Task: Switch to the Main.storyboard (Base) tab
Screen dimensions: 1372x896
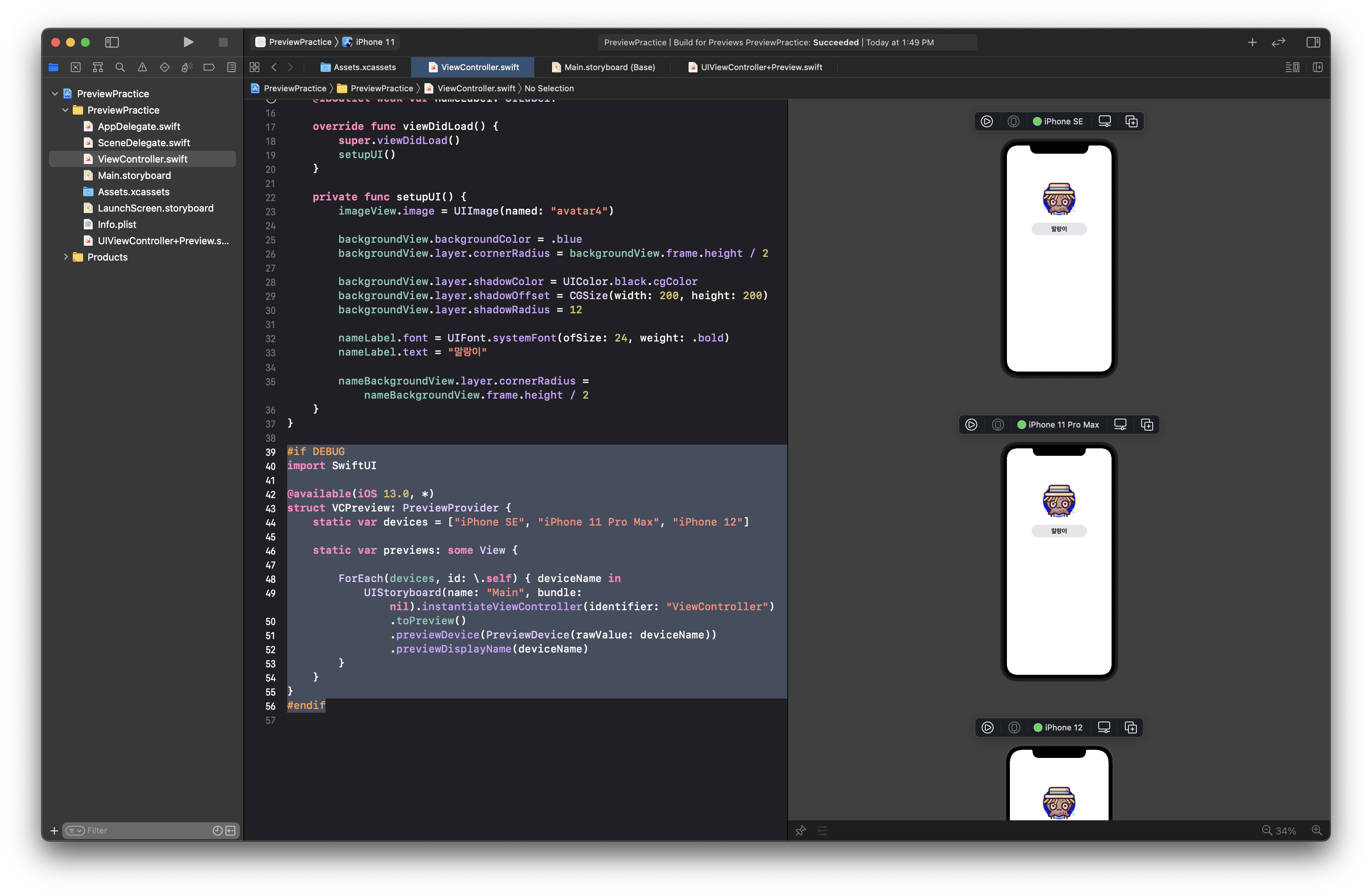Action: pos(609,68)
